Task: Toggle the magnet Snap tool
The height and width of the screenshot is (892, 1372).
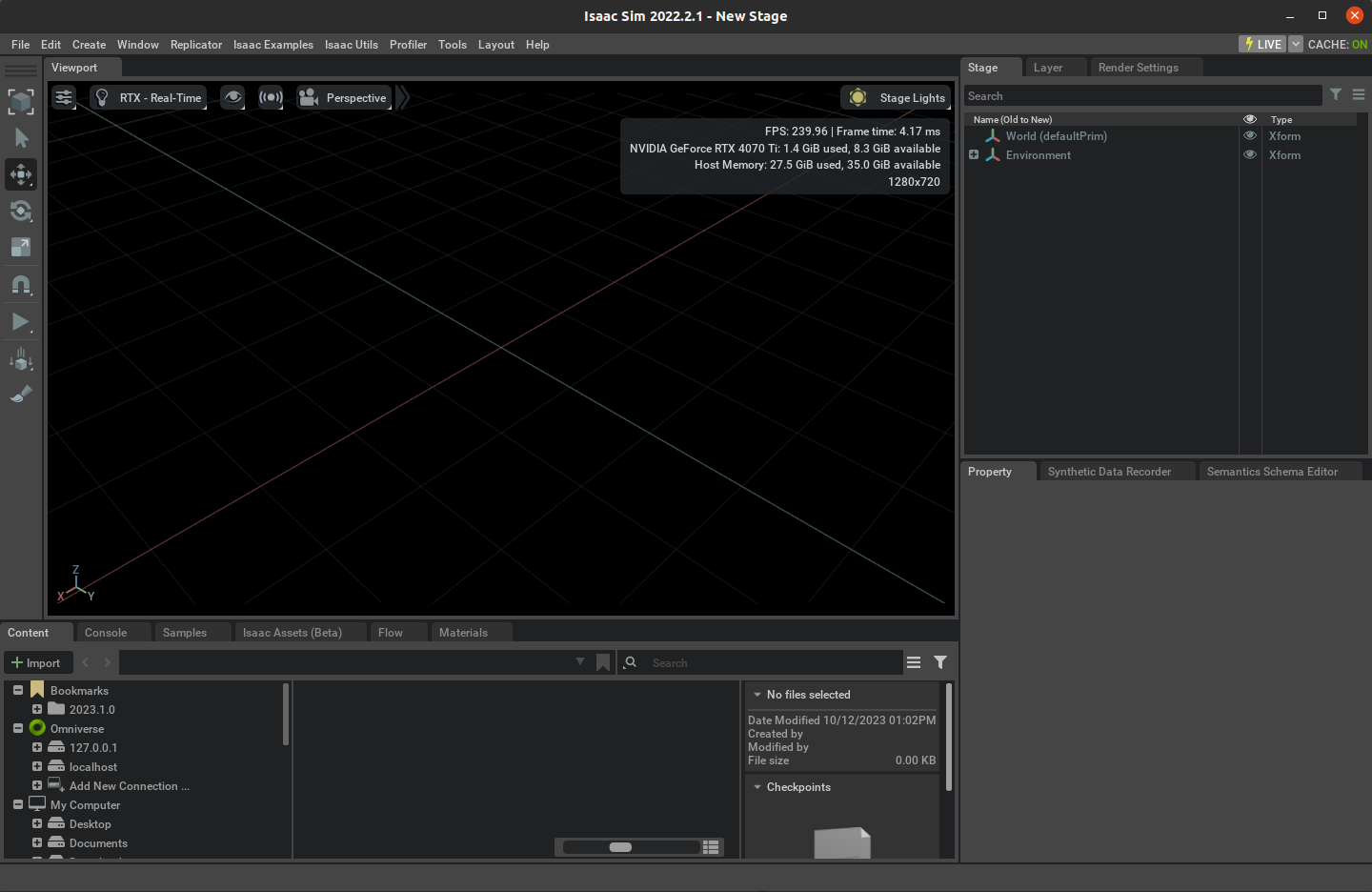Action: click(x=21, y=284)
